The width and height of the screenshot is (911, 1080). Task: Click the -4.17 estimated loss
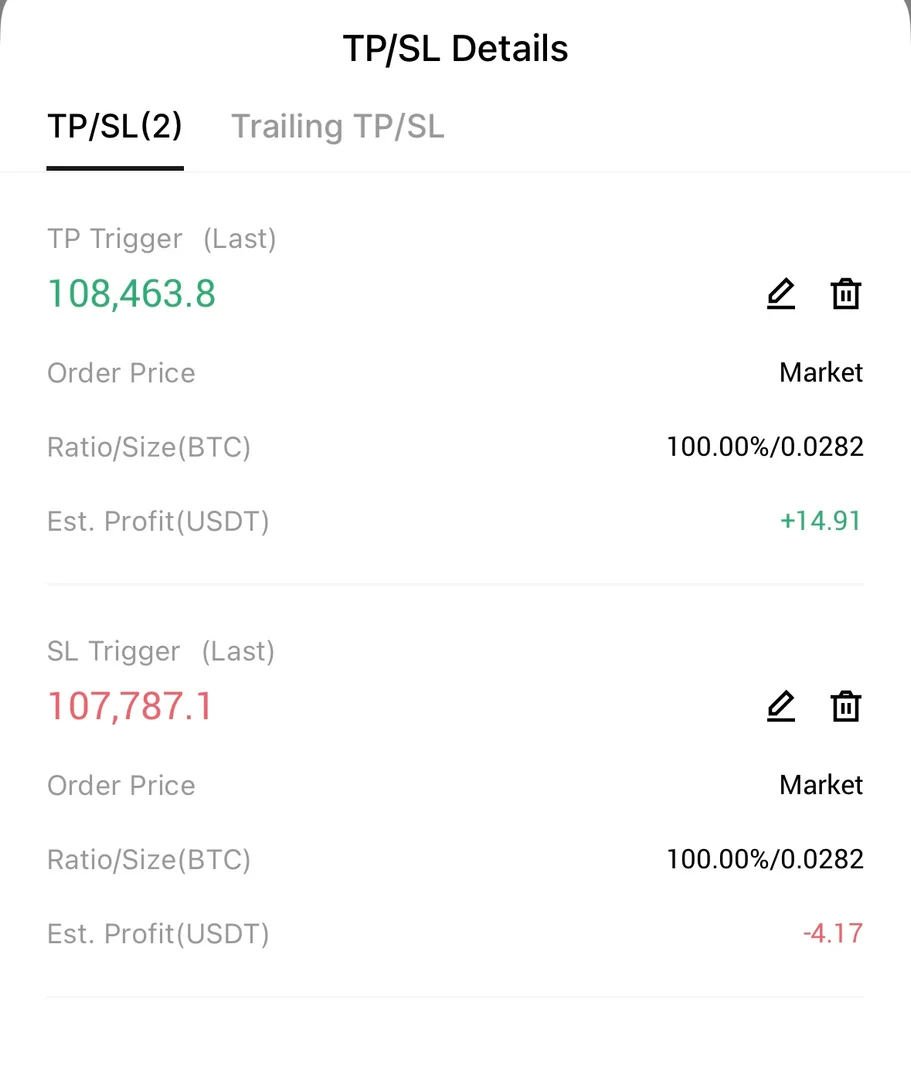(832, 934)
